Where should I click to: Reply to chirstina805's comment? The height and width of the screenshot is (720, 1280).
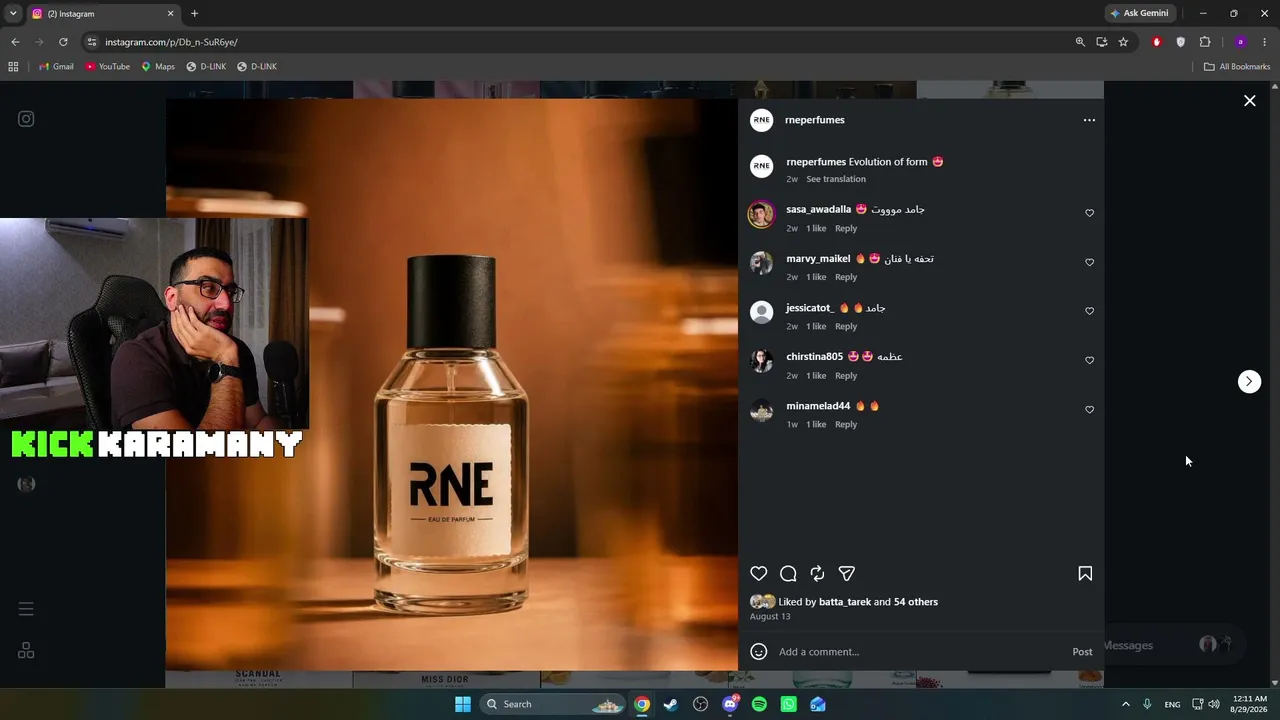coord(846,376)
